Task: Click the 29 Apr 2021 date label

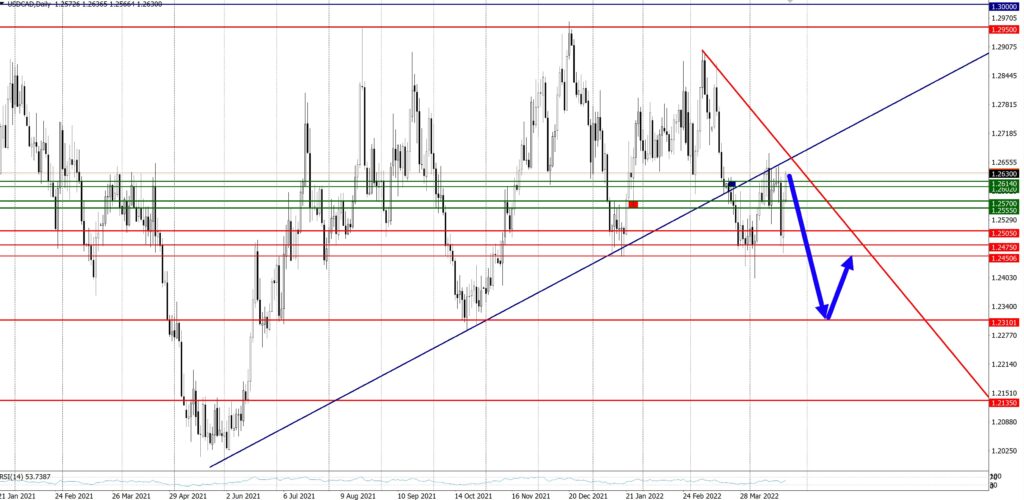Action: [x=189, y=494]
